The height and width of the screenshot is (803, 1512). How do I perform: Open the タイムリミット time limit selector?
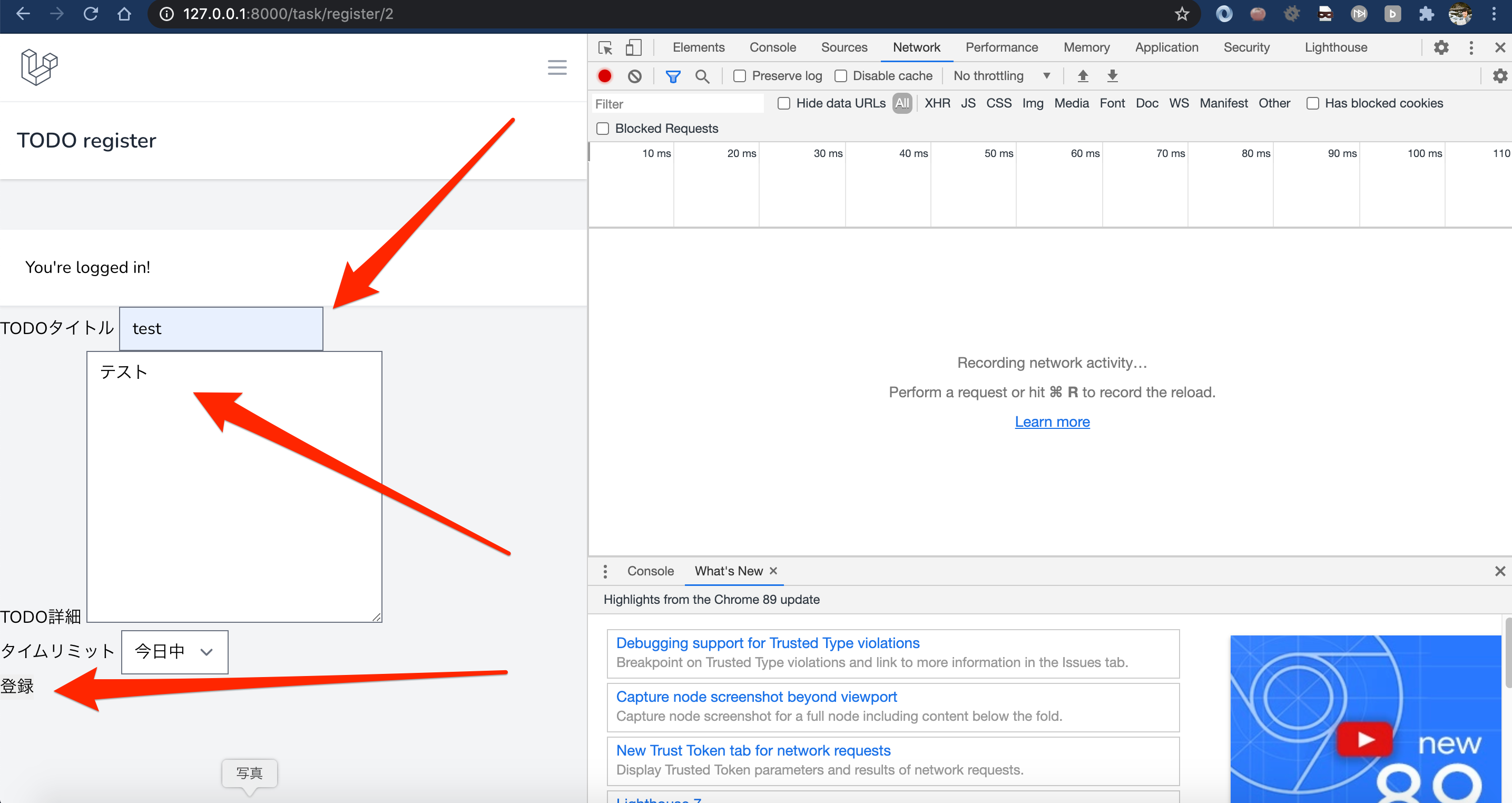coord(174,652)
